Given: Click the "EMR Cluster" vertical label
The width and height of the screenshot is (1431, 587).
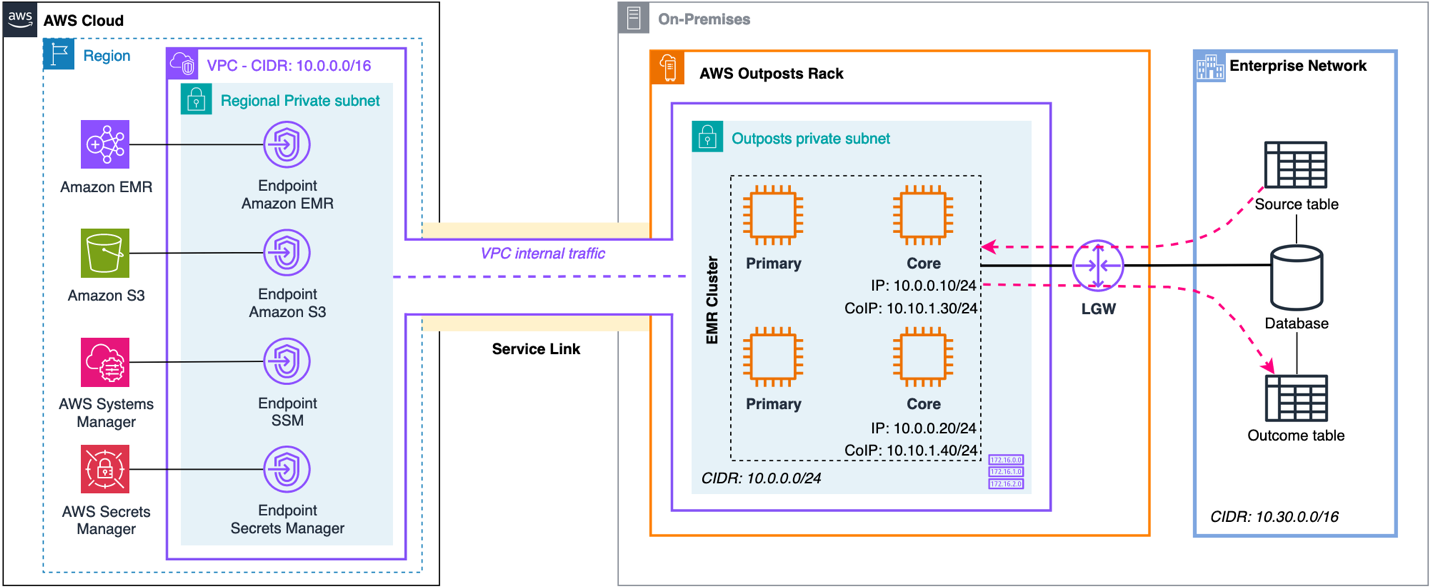Looking at the screenshot, I should tap(713, 300).
